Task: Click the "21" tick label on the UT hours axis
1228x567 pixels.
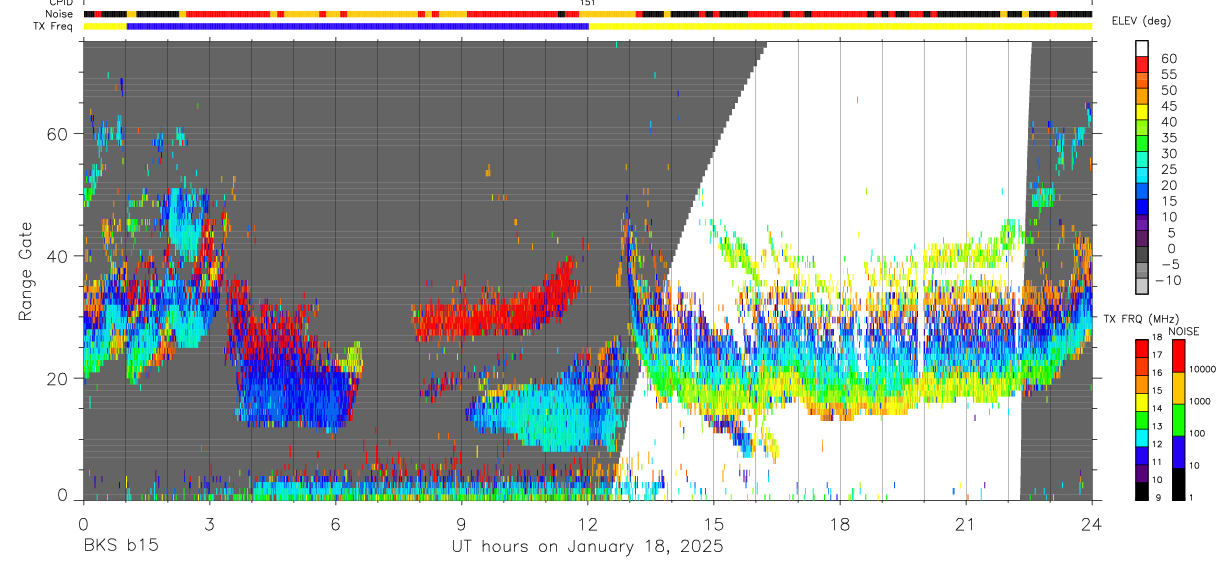Action: 966,524
